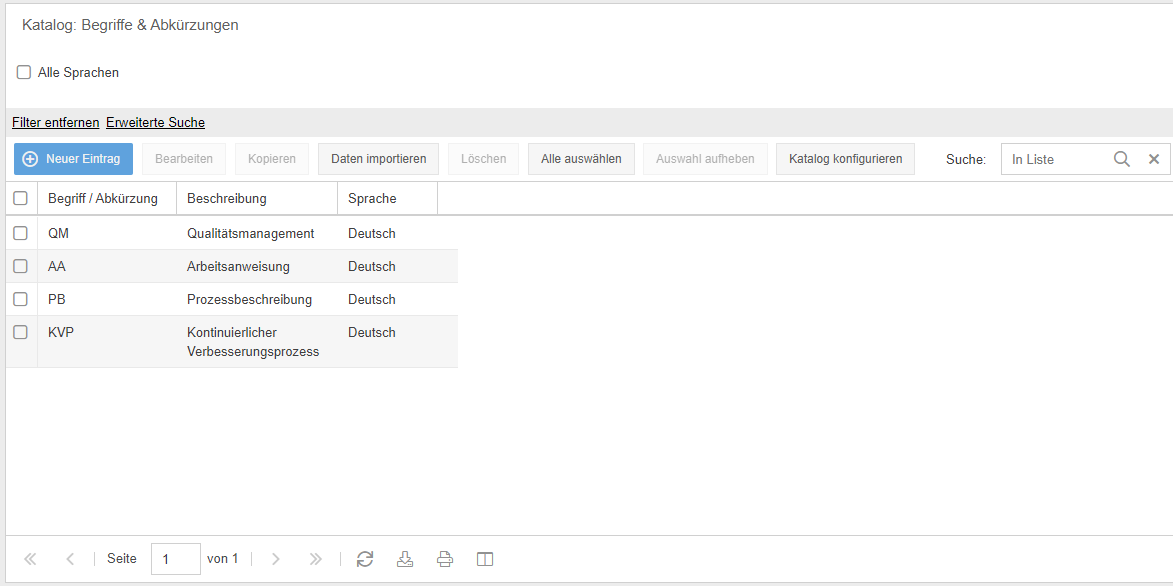Click the Filter entfernen link
Viewport: 1173px width, 586px height.
click(x=56, y=123)
